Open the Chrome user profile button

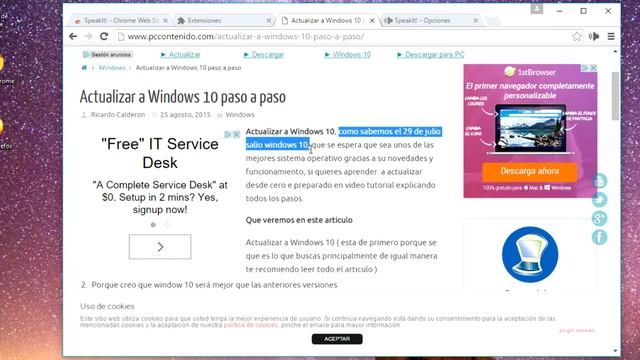click(537, 9)
